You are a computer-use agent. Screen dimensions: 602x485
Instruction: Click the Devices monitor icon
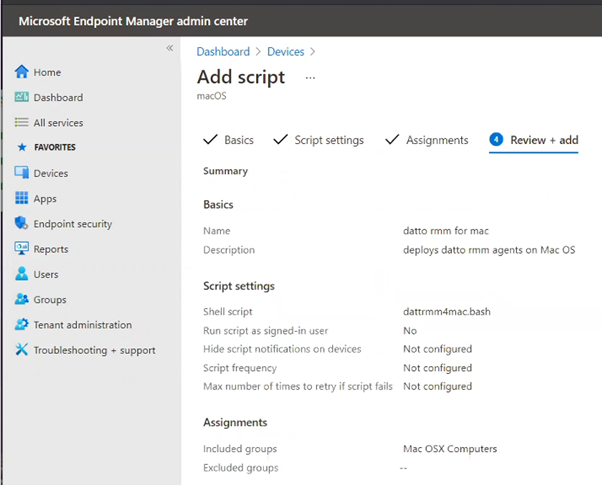[x=22, y=172]
